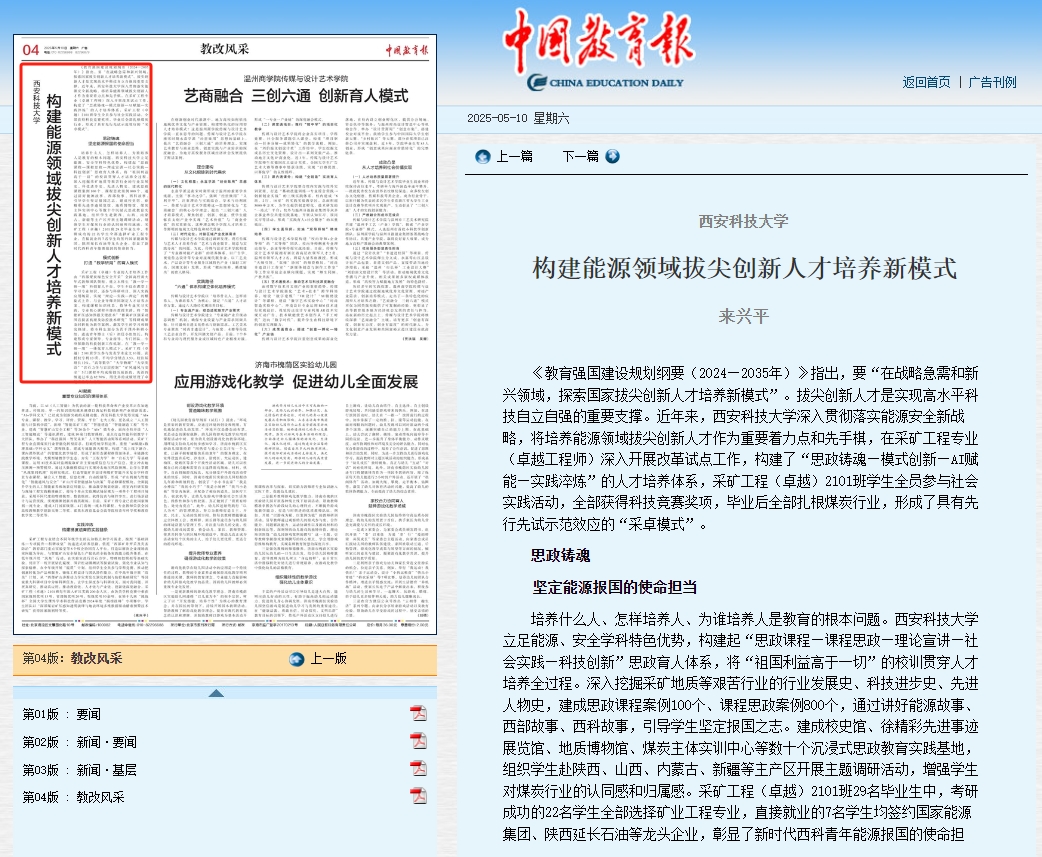Download the PDF for 第02版 新闻·要闻
Image resolution: width=1042 pixels, height=857 pixels.
pyautogui.click(x=418, y=741)
